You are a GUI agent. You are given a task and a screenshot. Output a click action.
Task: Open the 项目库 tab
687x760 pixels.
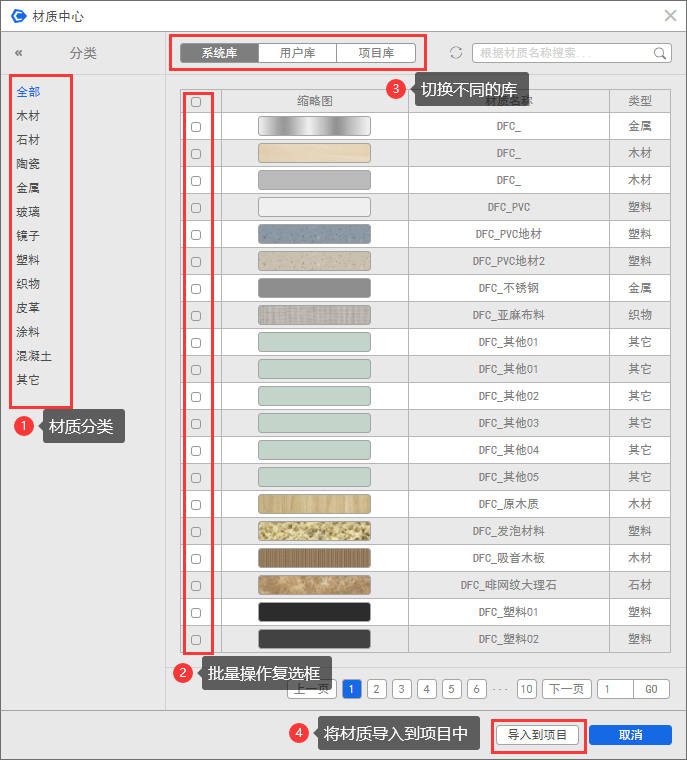coord(375,54)
